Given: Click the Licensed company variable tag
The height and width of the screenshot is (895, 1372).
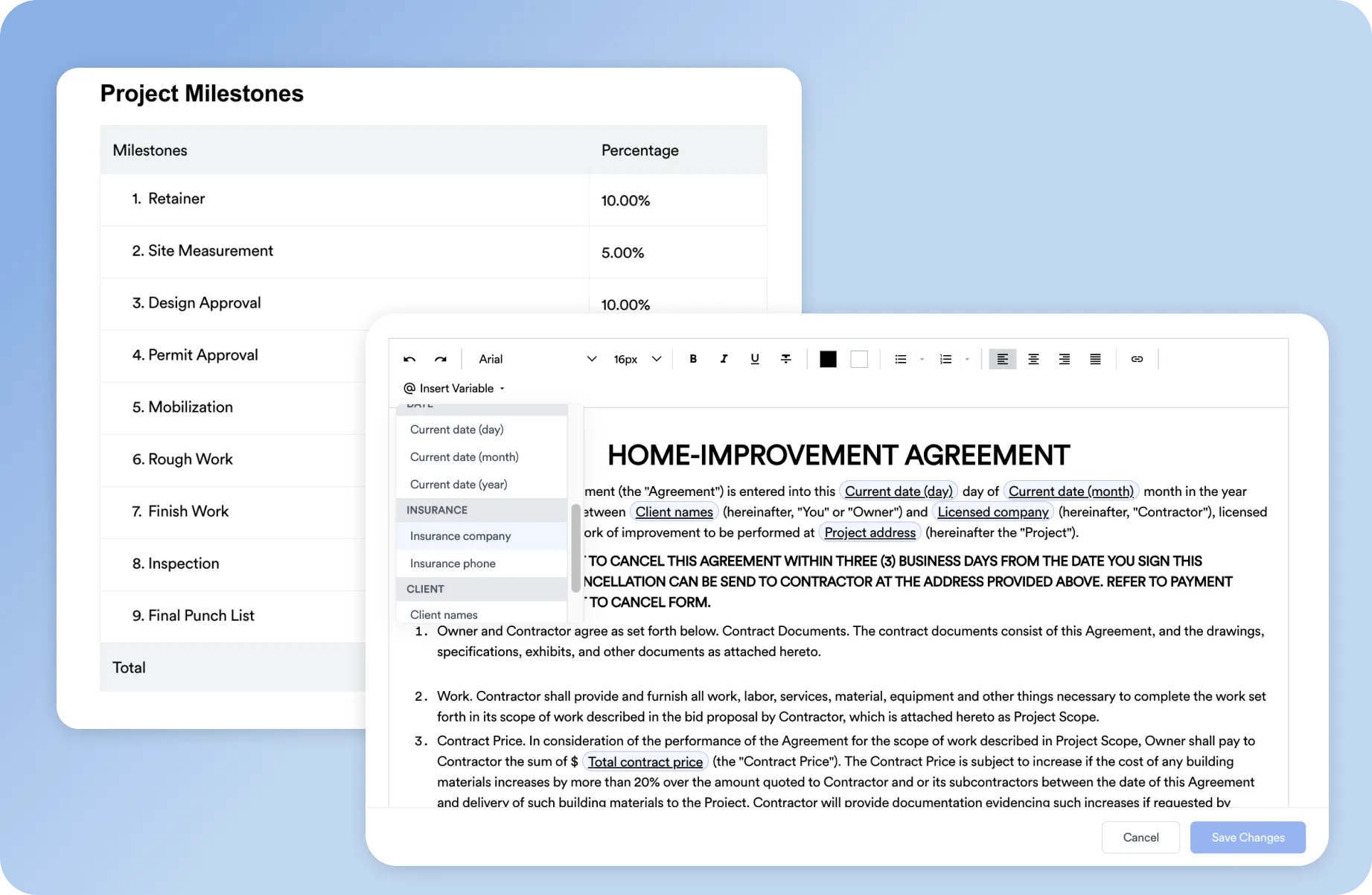Looking at the screenshot, I should coord(993,512).
